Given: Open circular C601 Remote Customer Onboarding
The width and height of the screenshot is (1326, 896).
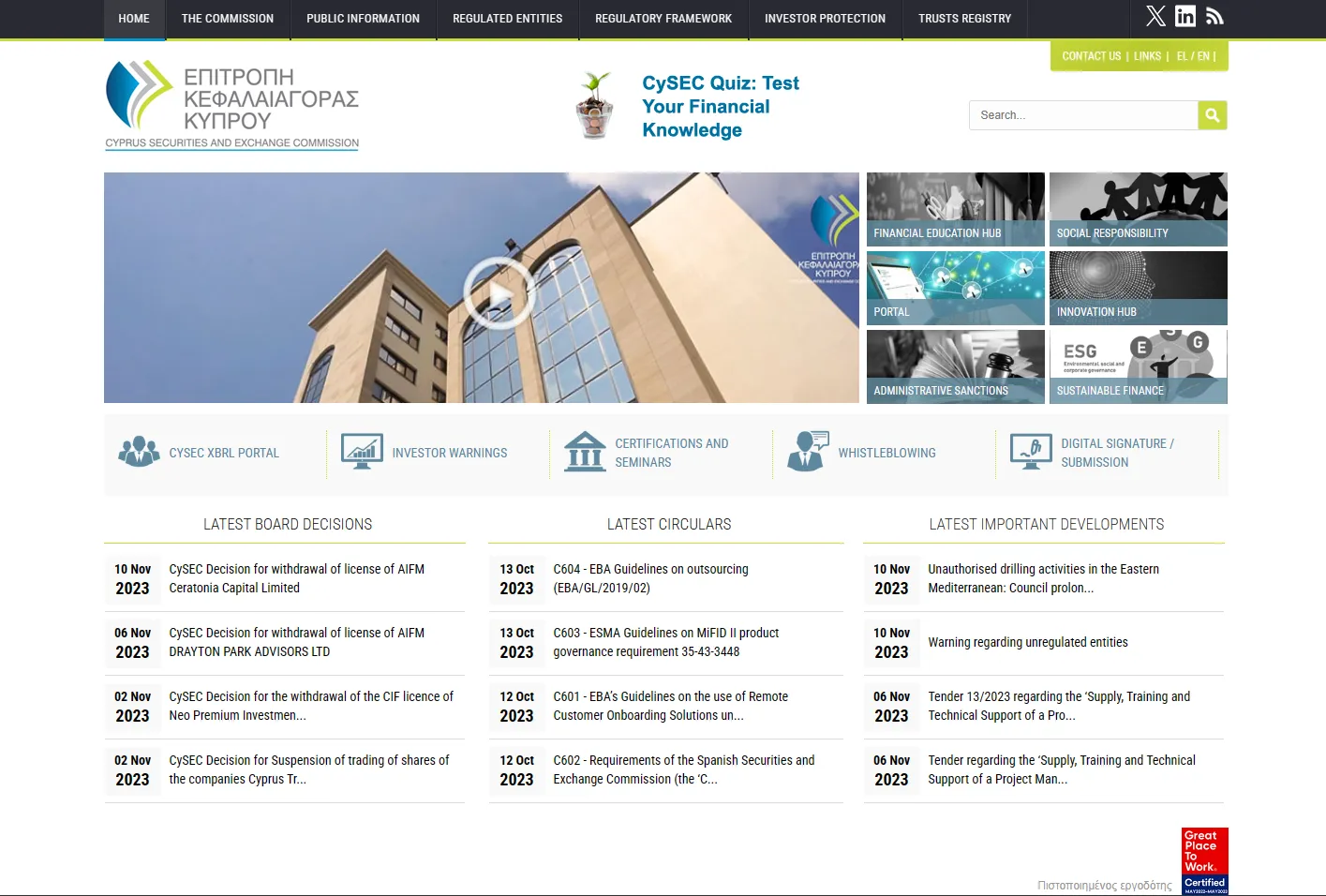Looking at the screenshot, I should [671, 706].
